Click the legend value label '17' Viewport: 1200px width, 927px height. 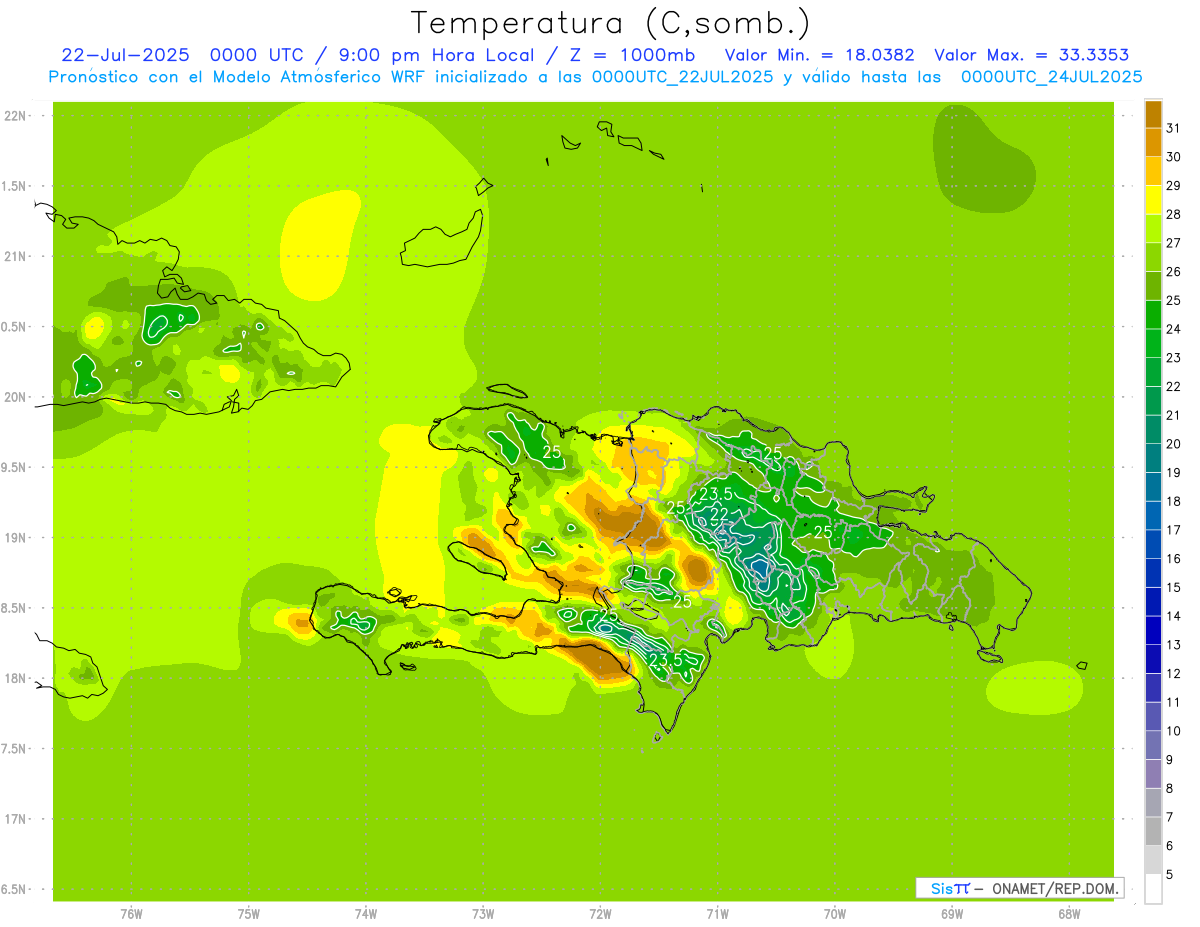(1173, 531)
